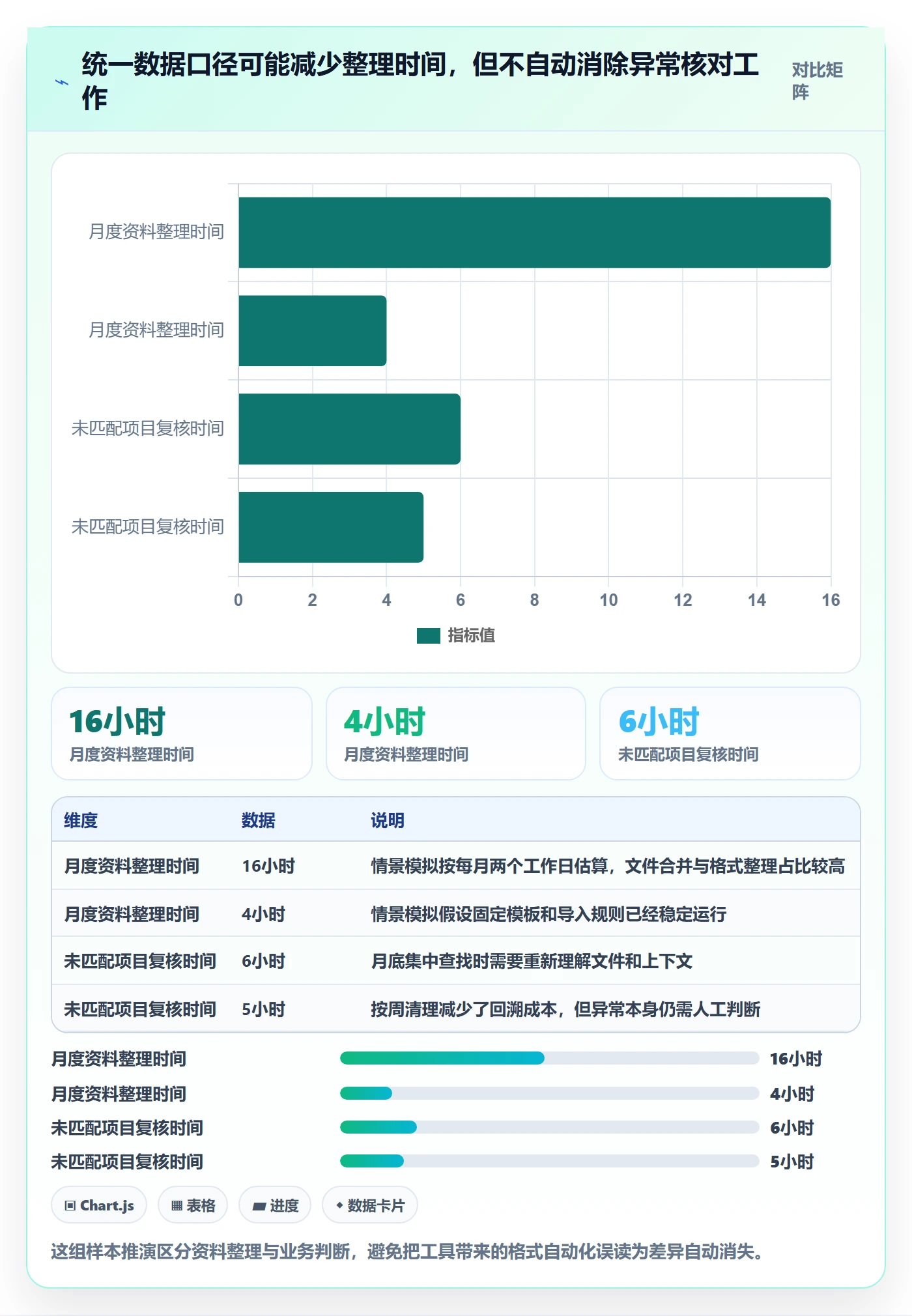Open the 16小时 stat card
This screenshot has height=1316, width=912.
[x=182, y=734]
